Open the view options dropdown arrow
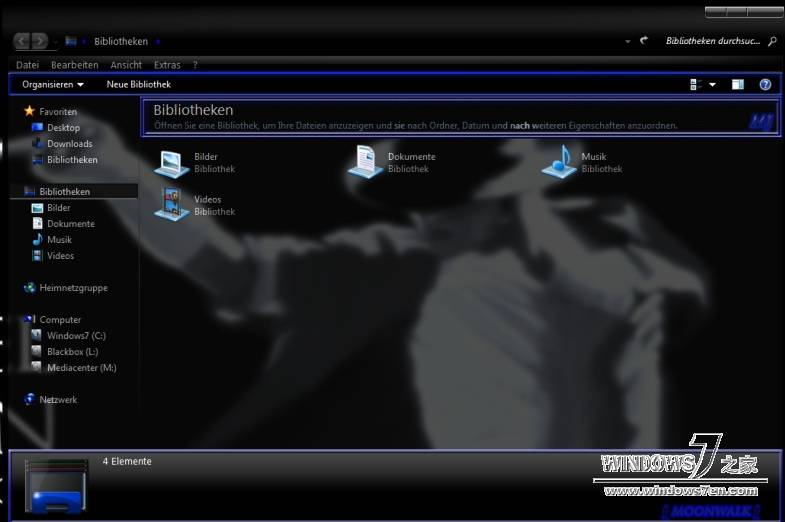Image resolution: width=785 pixels, height=522 pixels. pos(712,85)
